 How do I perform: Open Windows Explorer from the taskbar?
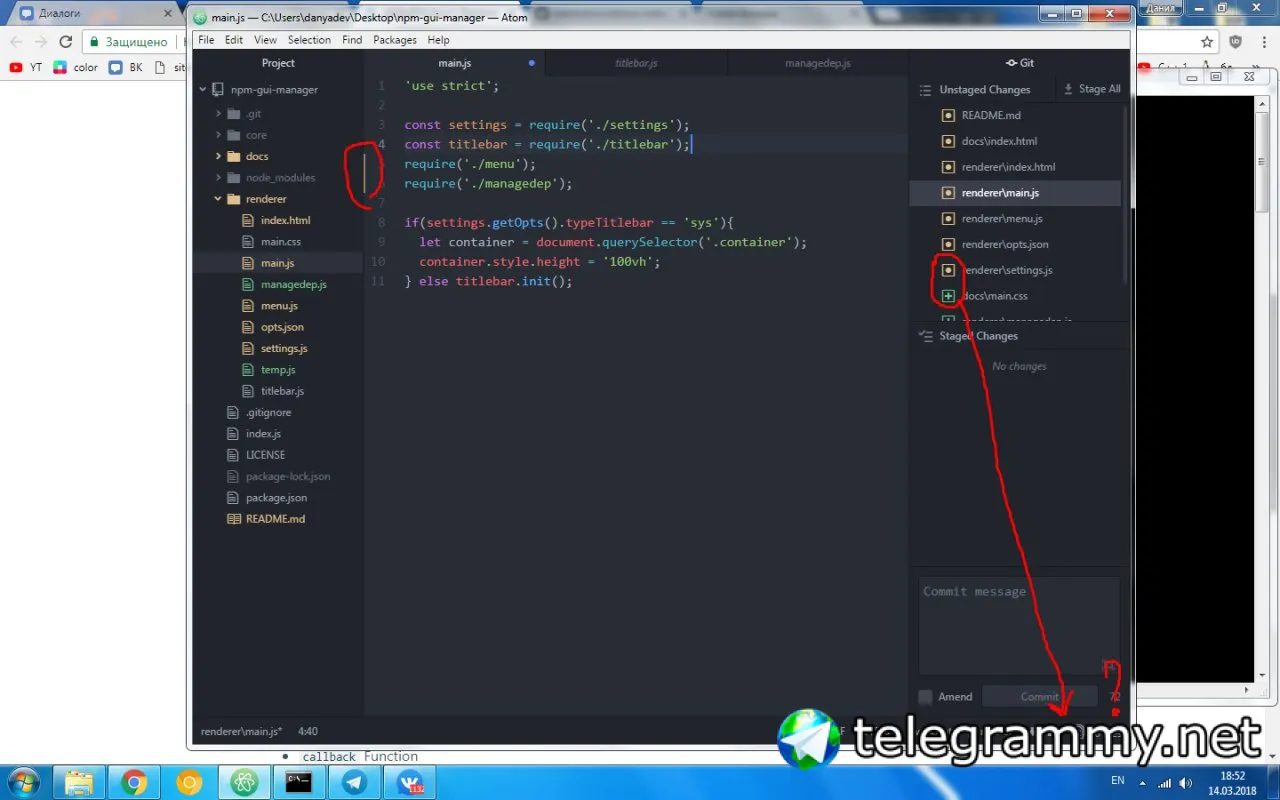(78, 782)
